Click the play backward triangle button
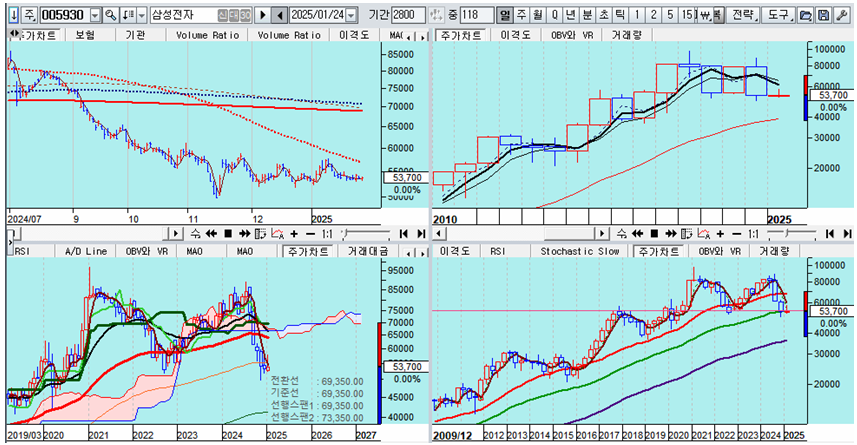Screen dimensions: 857x445 pyautogui.click(x=280, y=15)
